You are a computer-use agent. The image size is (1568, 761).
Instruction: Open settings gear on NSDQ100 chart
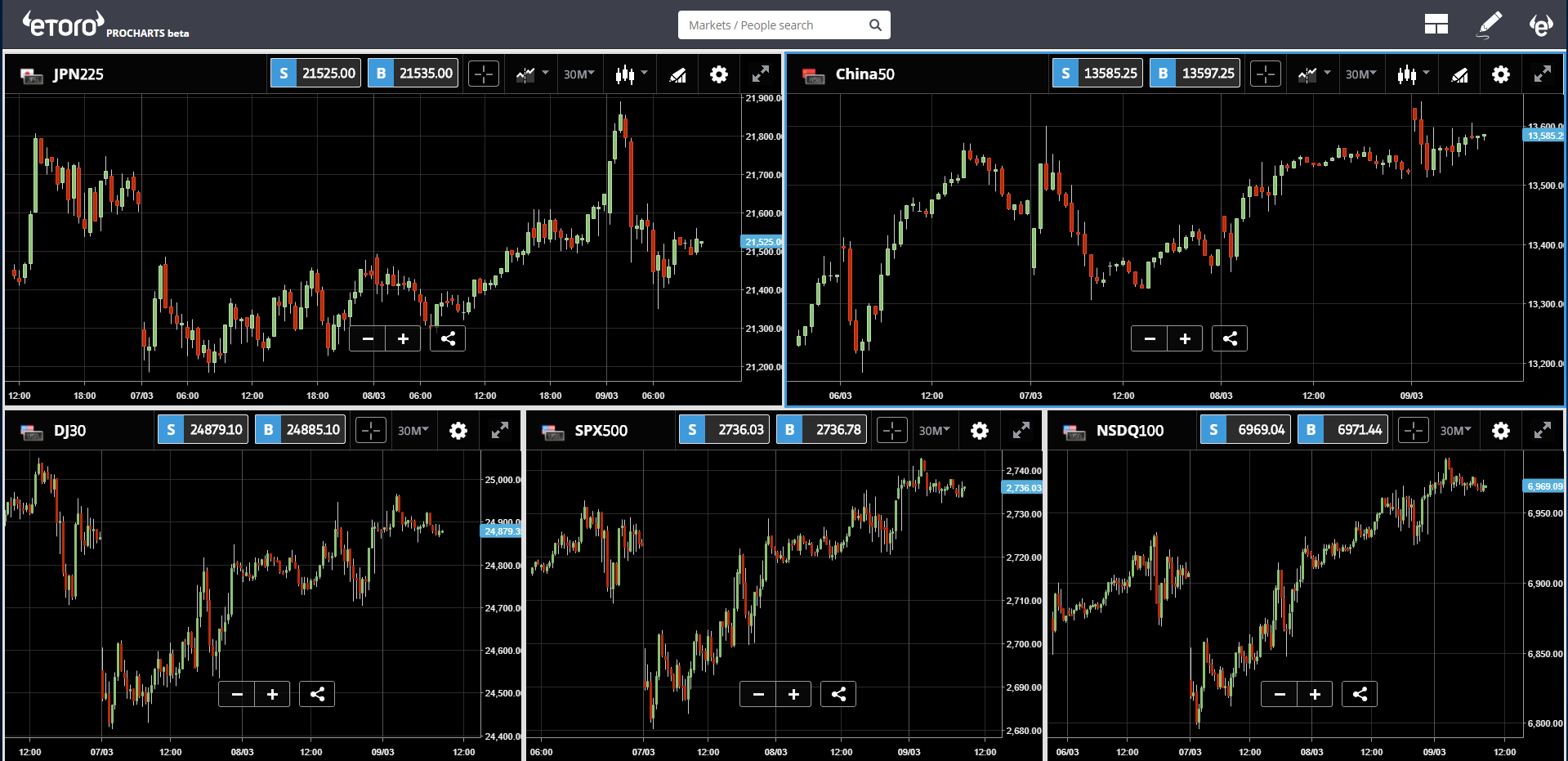(x=1501, y=431)
